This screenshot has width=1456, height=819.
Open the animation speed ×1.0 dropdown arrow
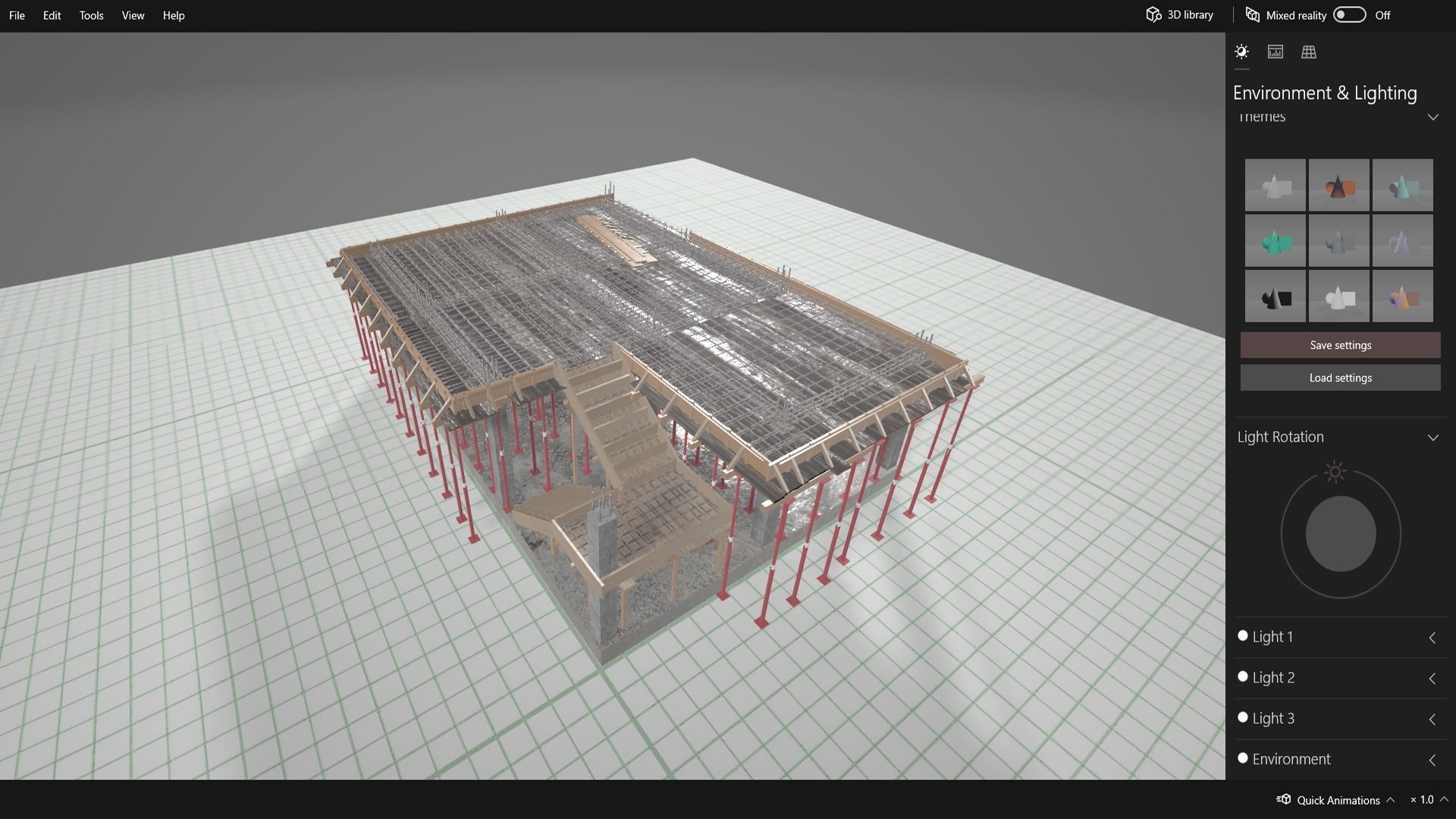(x=1444, y=799)
